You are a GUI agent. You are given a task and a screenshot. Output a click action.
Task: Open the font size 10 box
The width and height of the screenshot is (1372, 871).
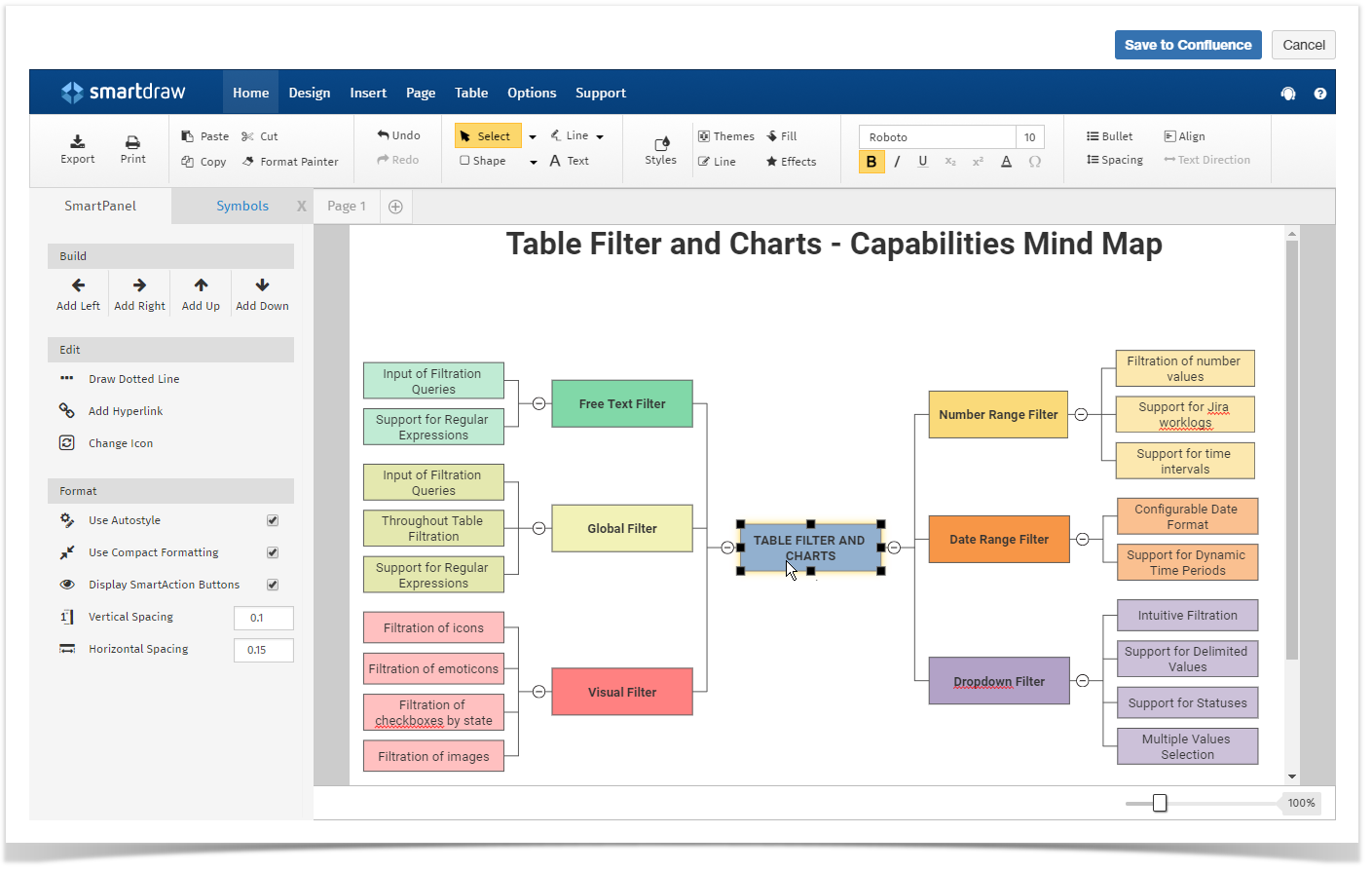click(x=1030, y=137)
